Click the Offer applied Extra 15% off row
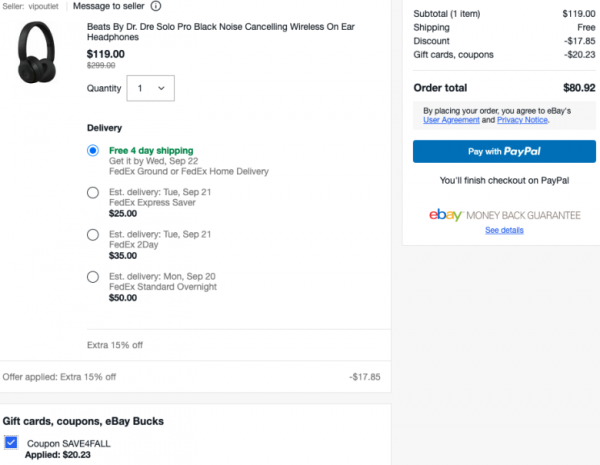The height and width of the screenshot is (465, 600). click(191, 377)
